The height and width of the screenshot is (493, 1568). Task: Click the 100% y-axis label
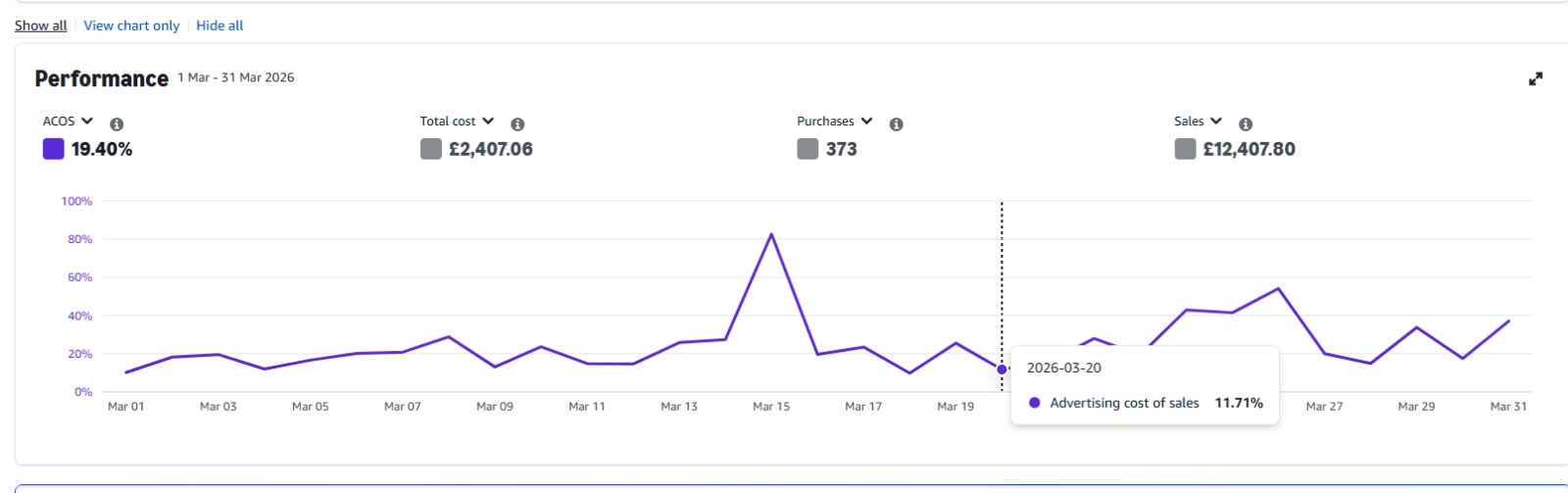click(x=76, y=201)
